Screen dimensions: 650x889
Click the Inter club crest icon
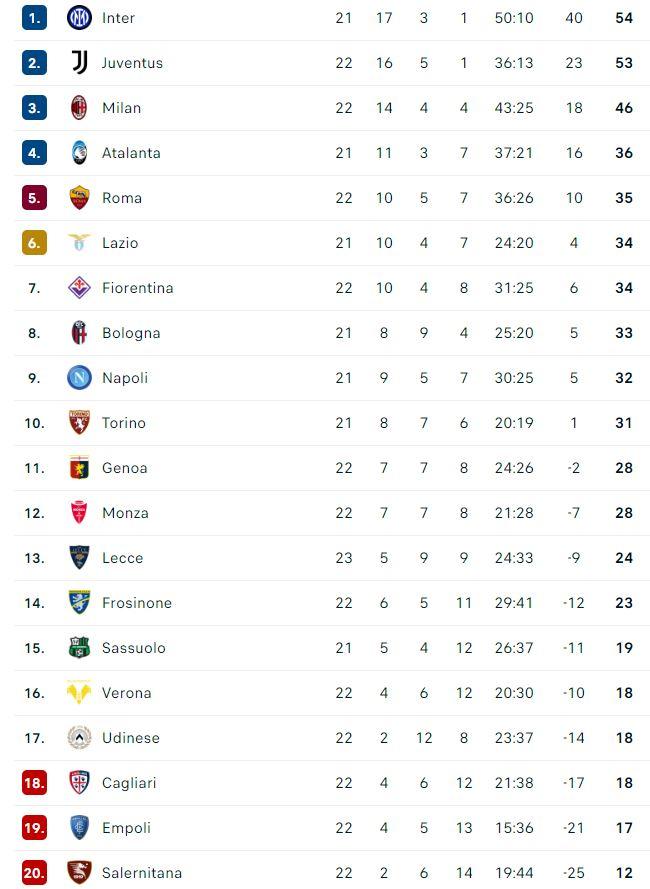click(79, 17)
